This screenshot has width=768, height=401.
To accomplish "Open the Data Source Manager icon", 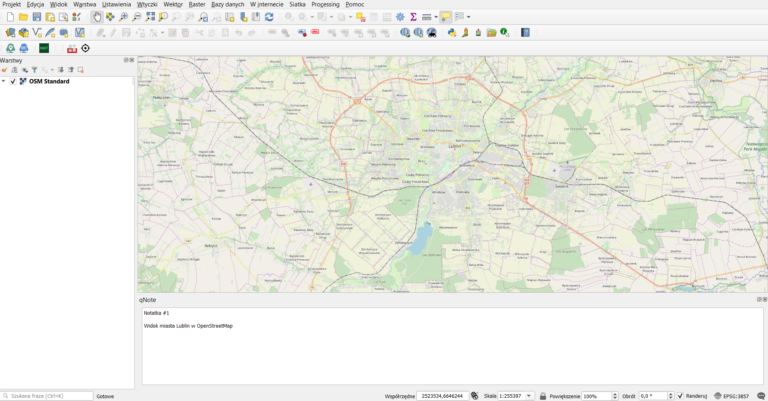I will (x=10, y=33).
